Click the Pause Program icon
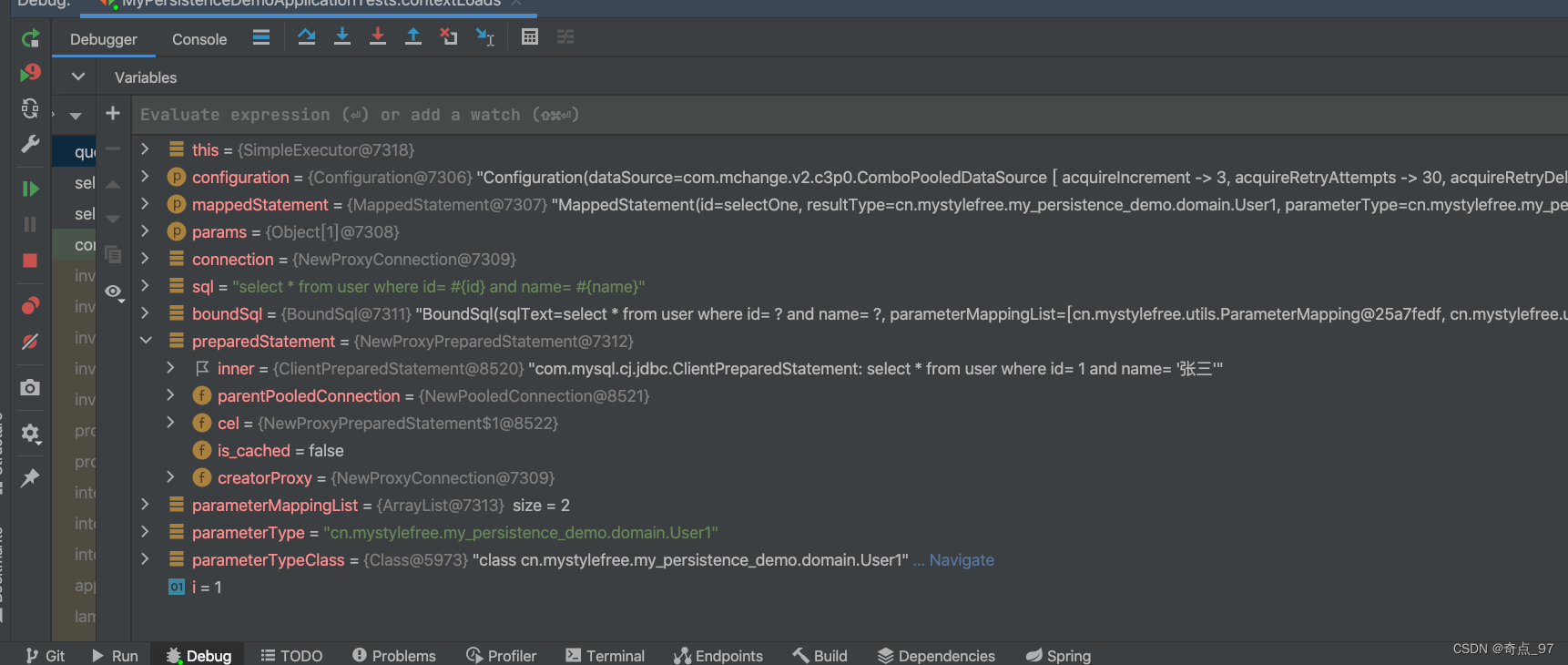Screen dimensions: 1568x665 [30, 224]
